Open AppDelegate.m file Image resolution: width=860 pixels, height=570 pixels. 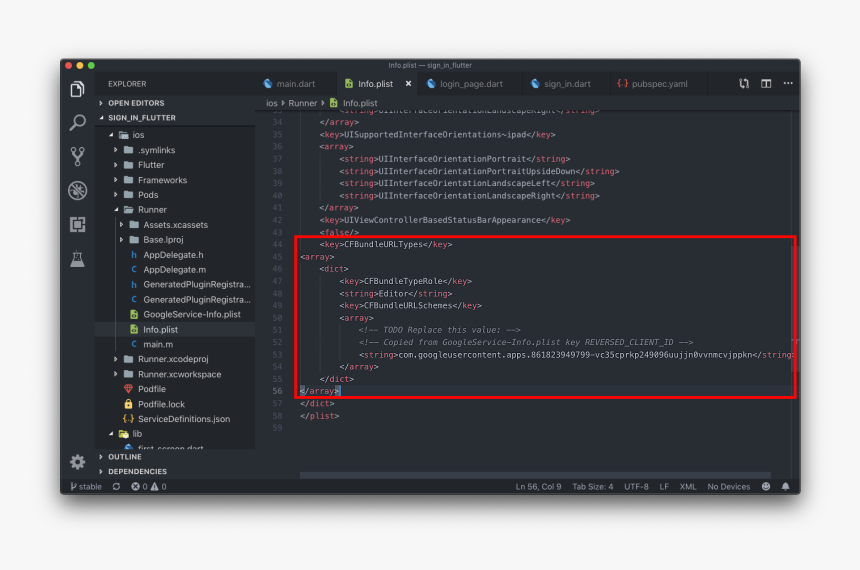point(176,270)
